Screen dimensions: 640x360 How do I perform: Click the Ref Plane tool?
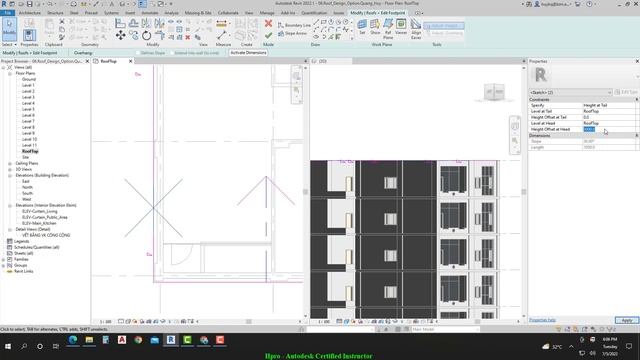pyautogui.click(x=388, y=29)
